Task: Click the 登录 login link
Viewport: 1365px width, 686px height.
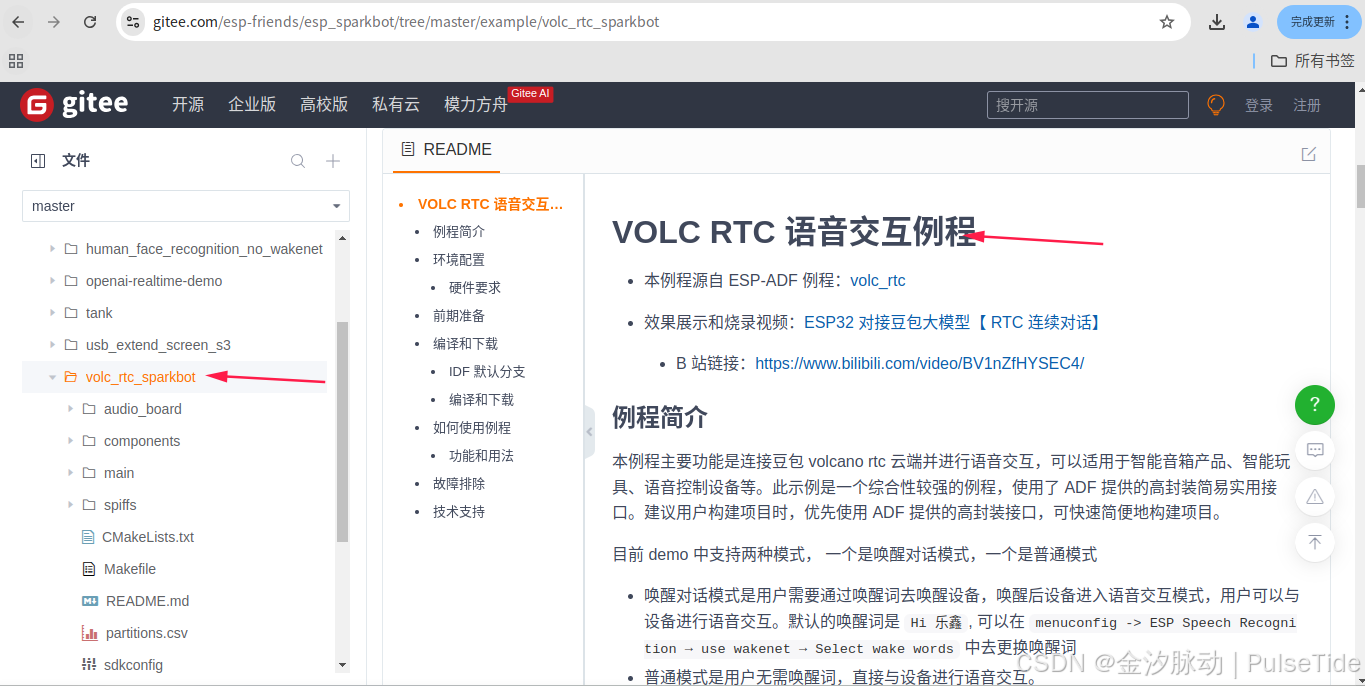Action: 1259,105
